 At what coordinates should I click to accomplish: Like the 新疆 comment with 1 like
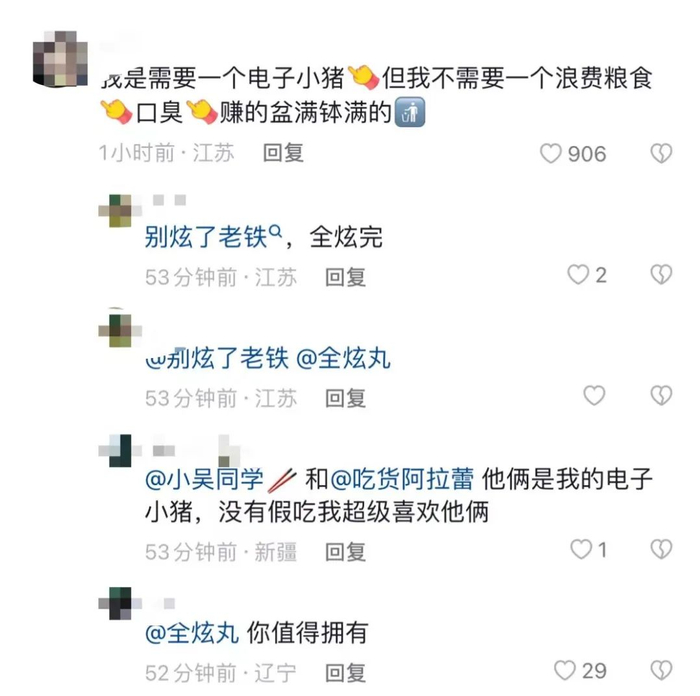tap(581, 549)
